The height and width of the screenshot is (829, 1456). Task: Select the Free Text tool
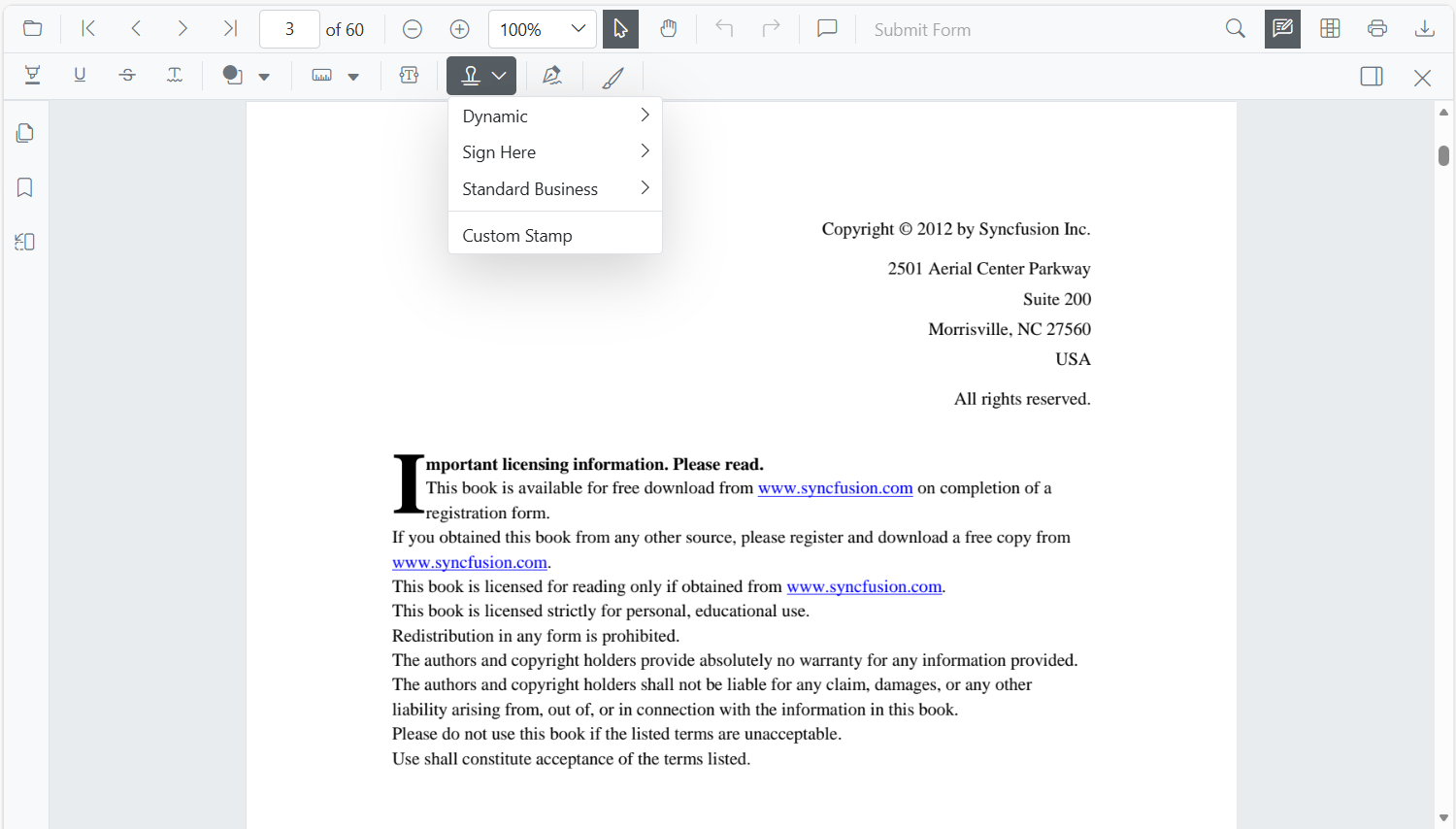[x=409, y=75]
